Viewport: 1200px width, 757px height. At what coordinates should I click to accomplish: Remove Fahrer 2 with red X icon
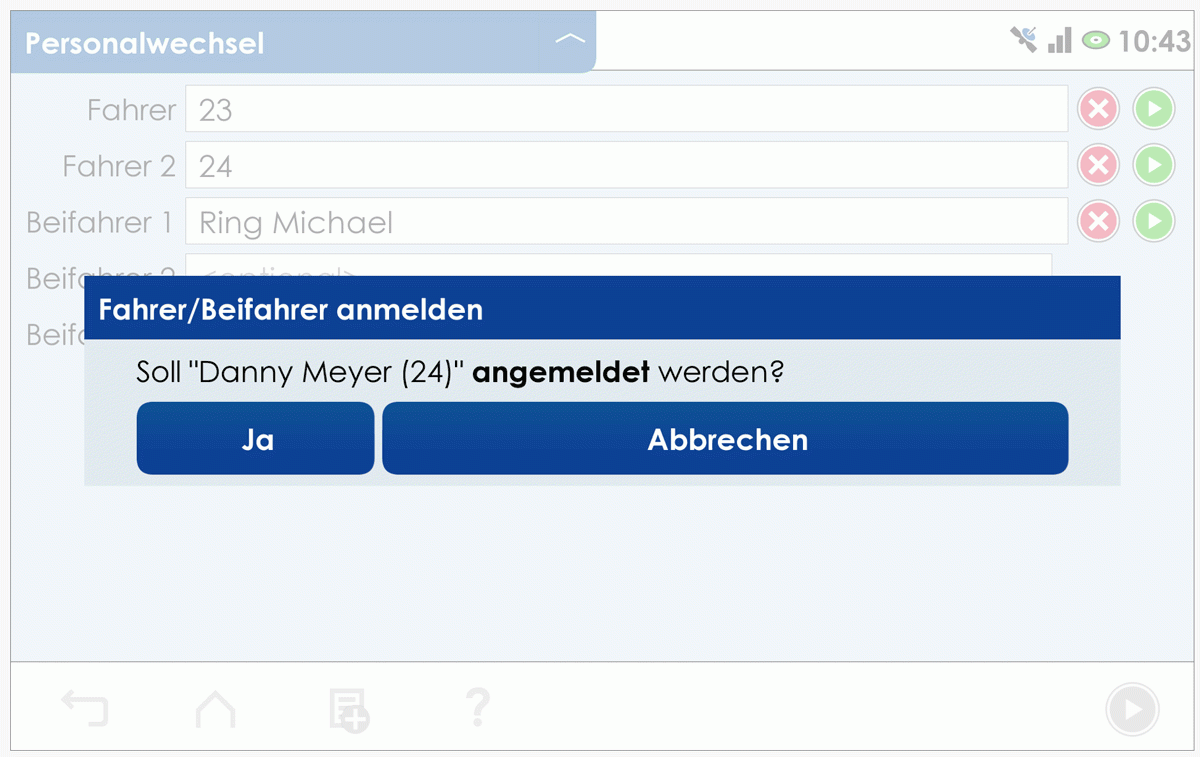click(1098, 165)
